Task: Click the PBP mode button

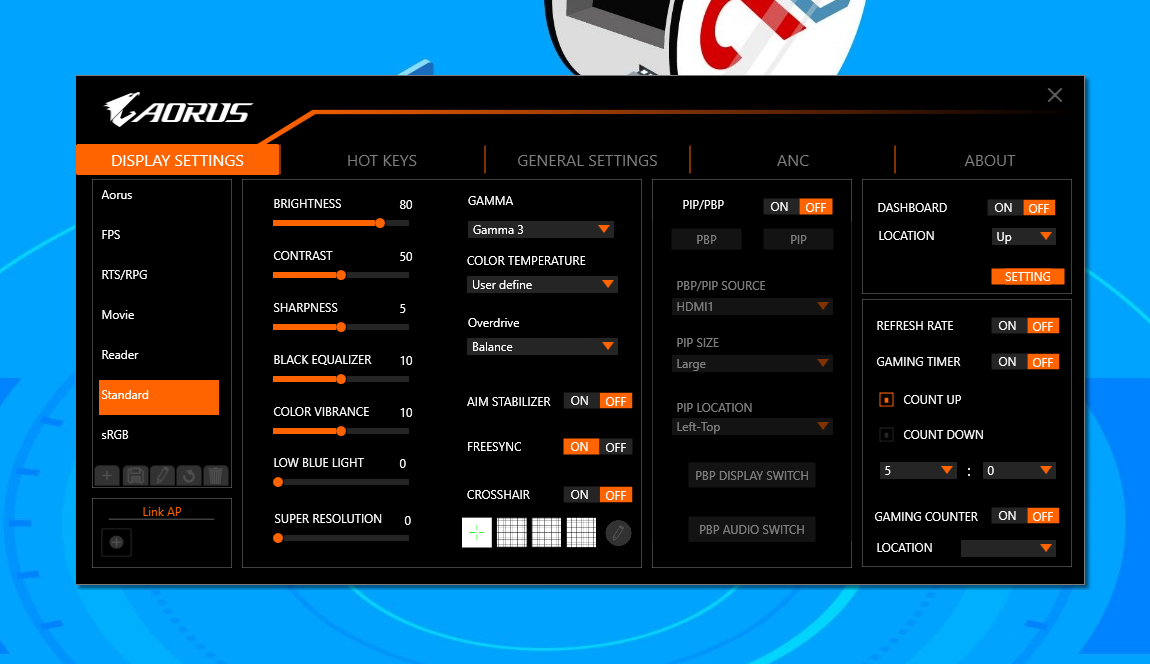Action: [x=706, y=239]
